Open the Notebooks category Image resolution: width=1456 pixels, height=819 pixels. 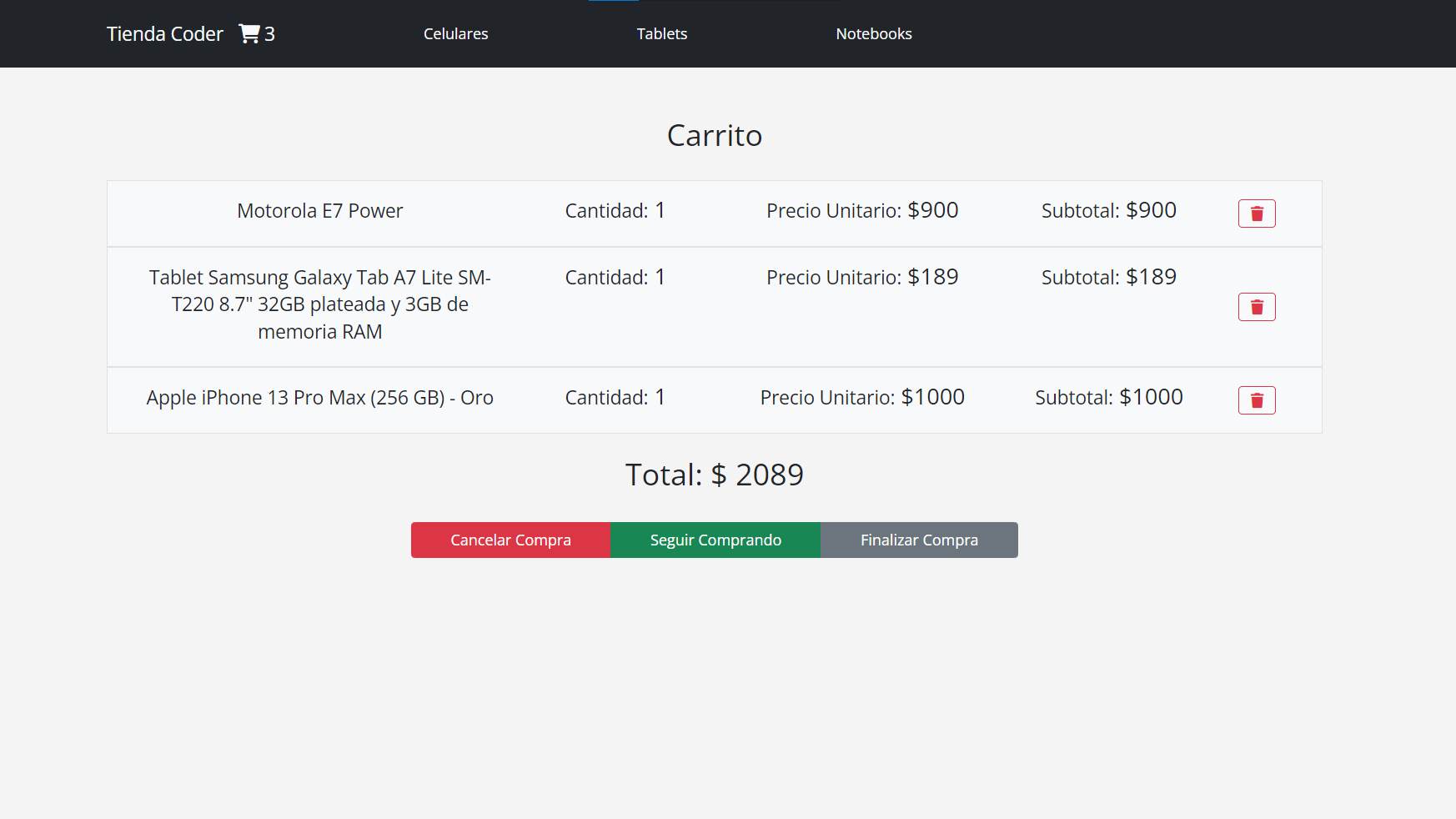pos(873,33)
